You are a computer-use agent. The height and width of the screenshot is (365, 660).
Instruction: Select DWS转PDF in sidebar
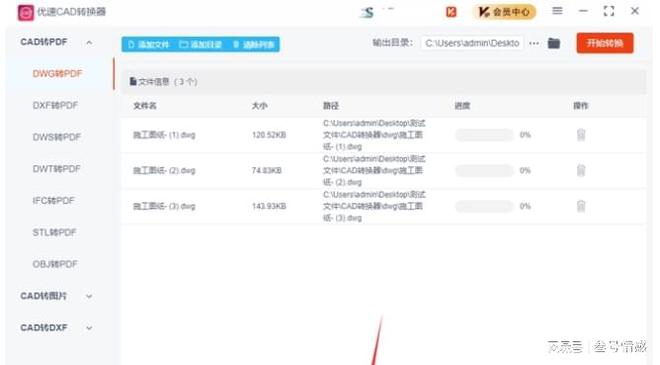click(56, 137)
